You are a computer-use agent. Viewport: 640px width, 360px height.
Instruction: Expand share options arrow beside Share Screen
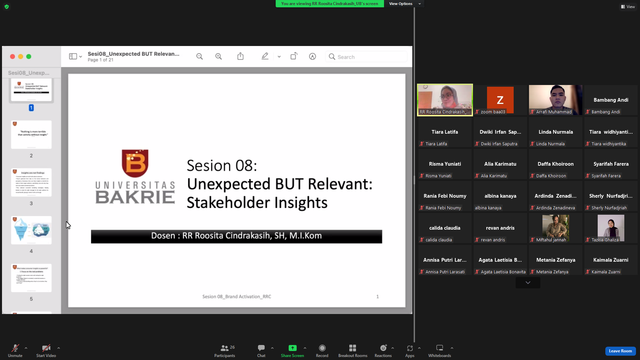304,348
